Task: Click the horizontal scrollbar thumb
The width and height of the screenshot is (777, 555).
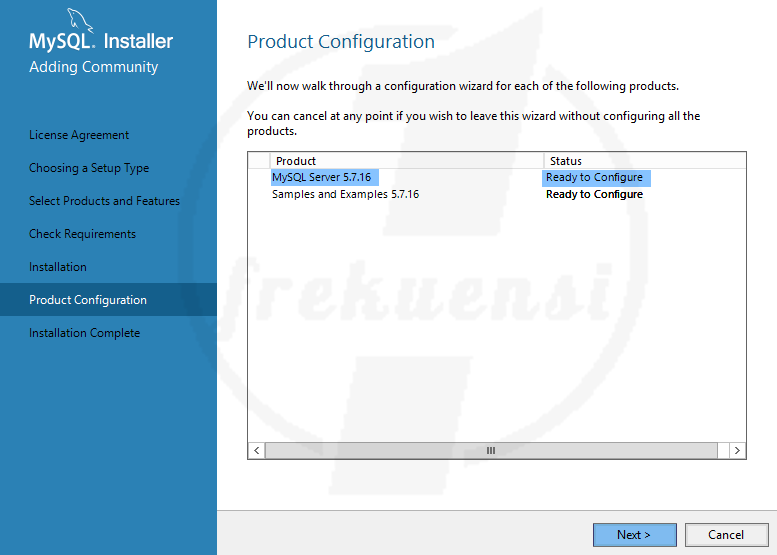Action: click(x=491, y=450)
